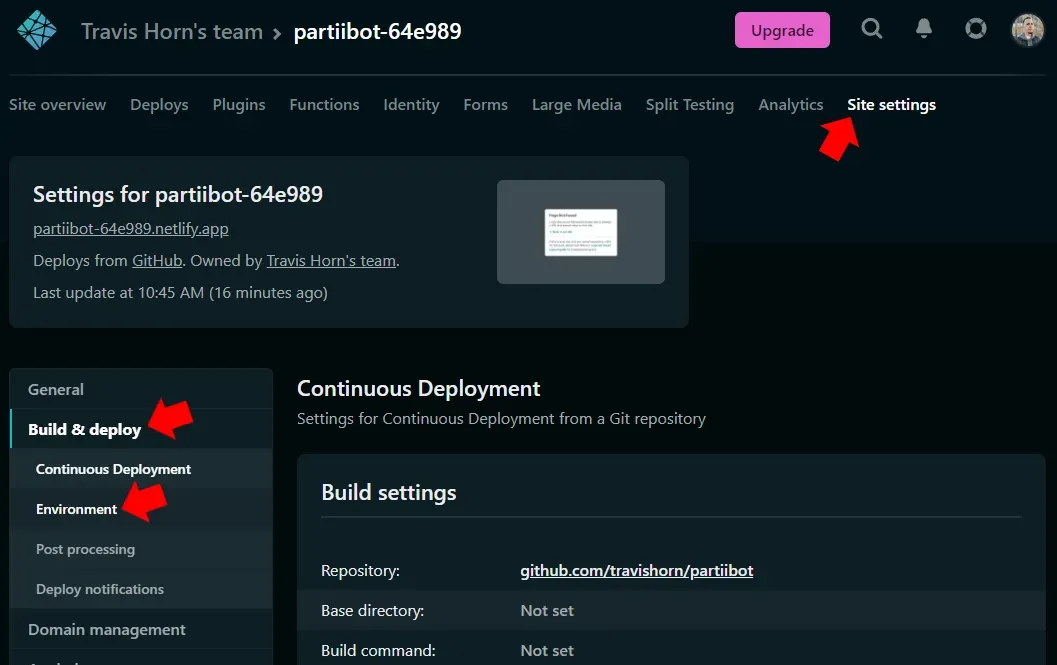Select Build & deploy in the sidebar
The width and height of the screenshot is (1057, 665).
(83, 428)
